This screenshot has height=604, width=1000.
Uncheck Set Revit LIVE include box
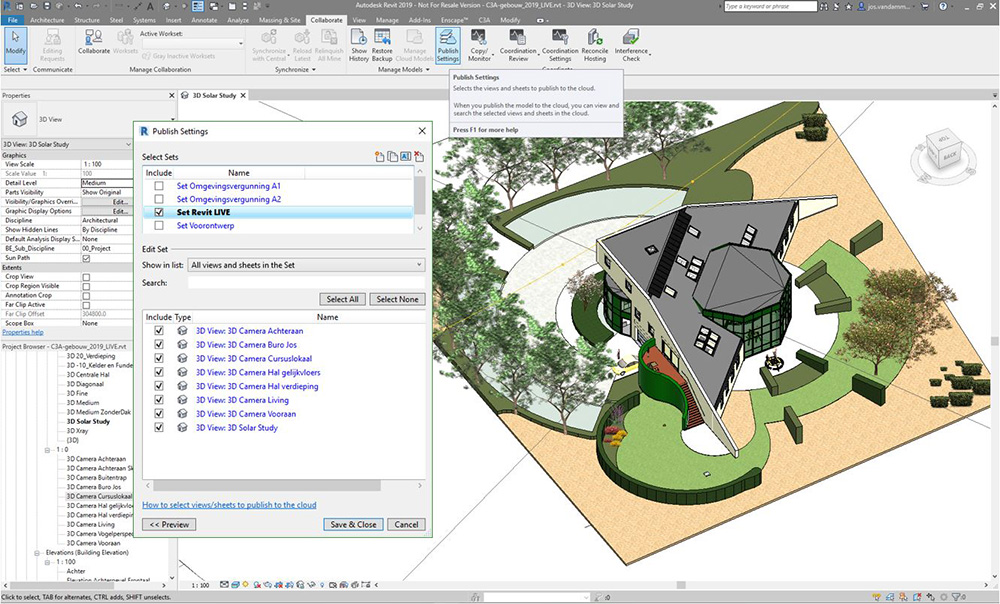pyautogui.click(x=159, y=212)
